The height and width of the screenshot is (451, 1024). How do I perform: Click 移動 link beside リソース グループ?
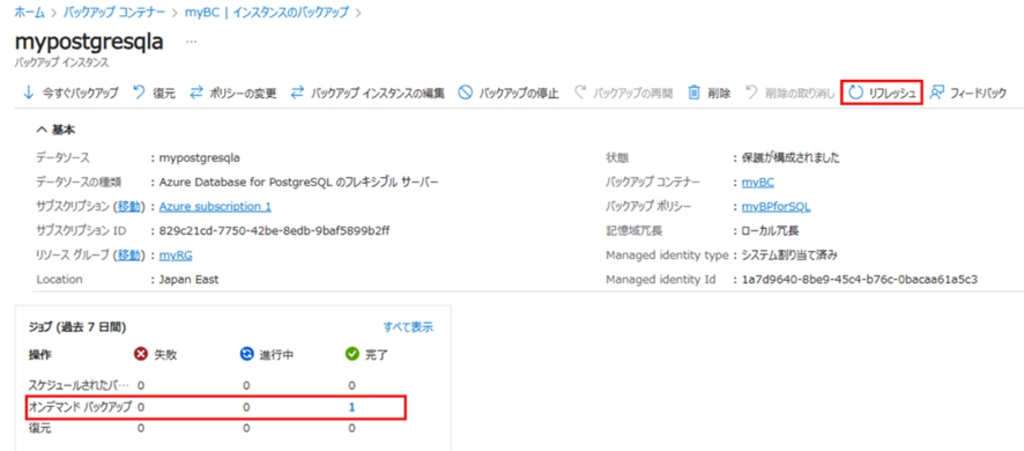(128, 255)
